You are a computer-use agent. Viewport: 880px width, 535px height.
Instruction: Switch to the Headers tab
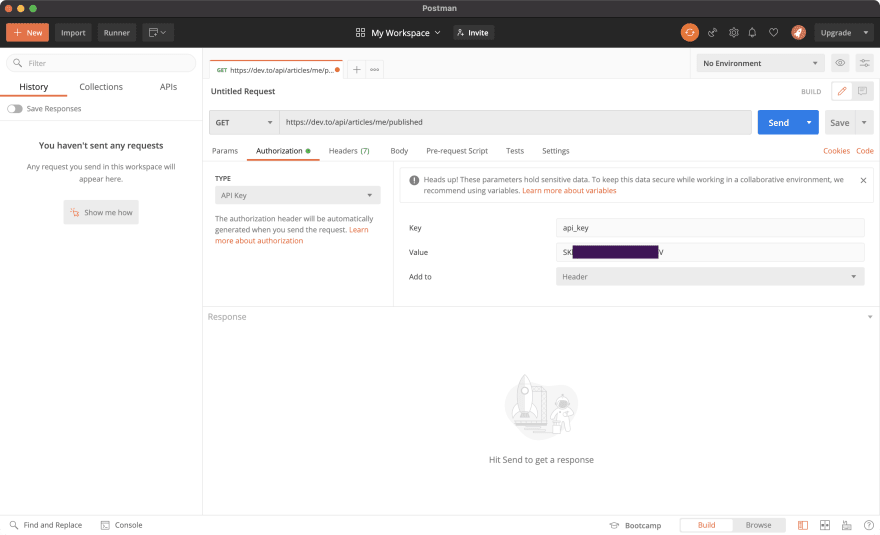click(349, 151)
